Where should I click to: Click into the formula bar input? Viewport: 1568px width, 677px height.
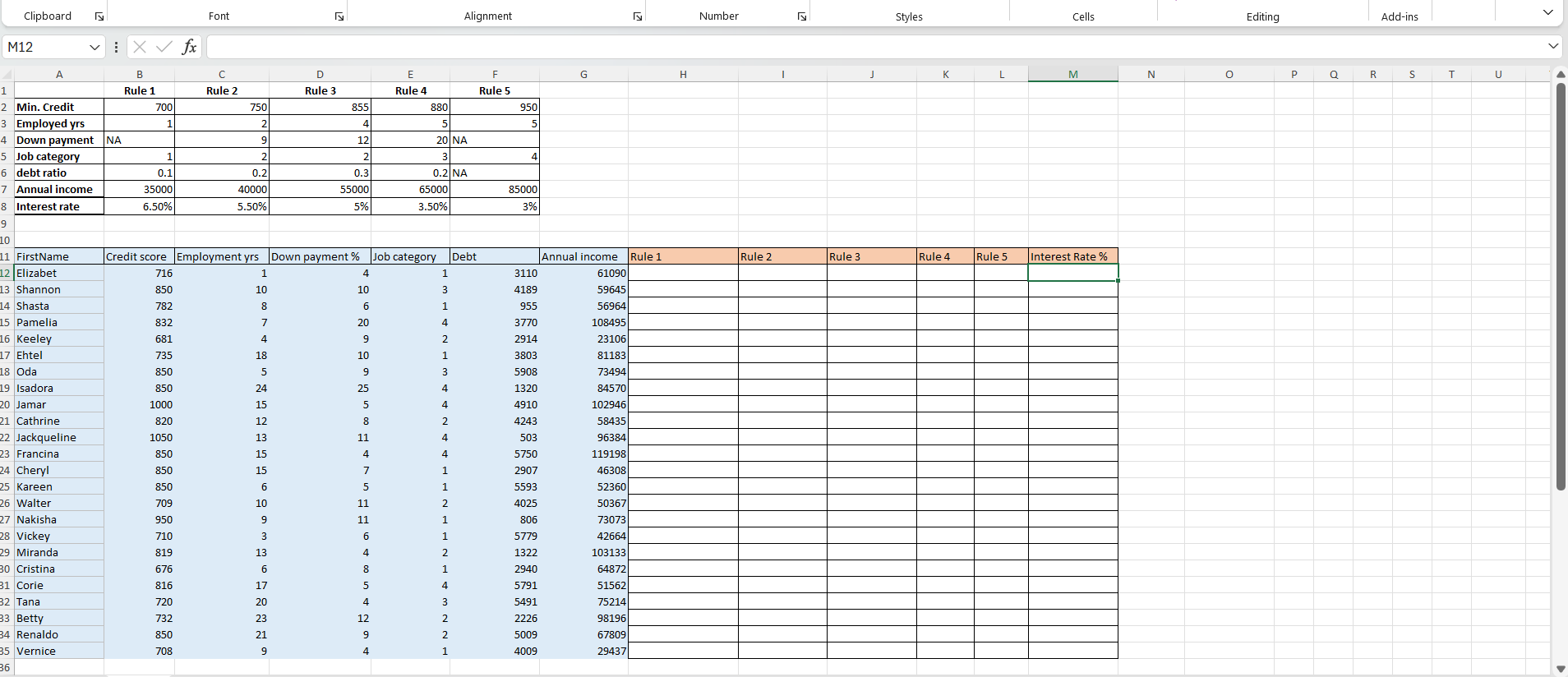(x=875, y=47)
